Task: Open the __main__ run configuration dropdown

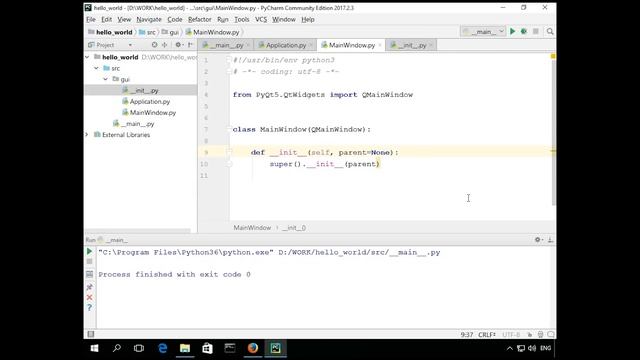Action: point(483,31)
